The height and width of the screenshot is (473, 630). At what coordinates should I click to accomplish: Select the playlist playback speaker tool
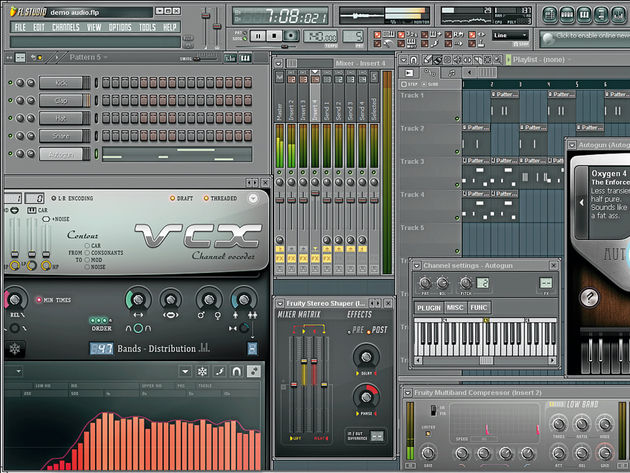[458, 60]
